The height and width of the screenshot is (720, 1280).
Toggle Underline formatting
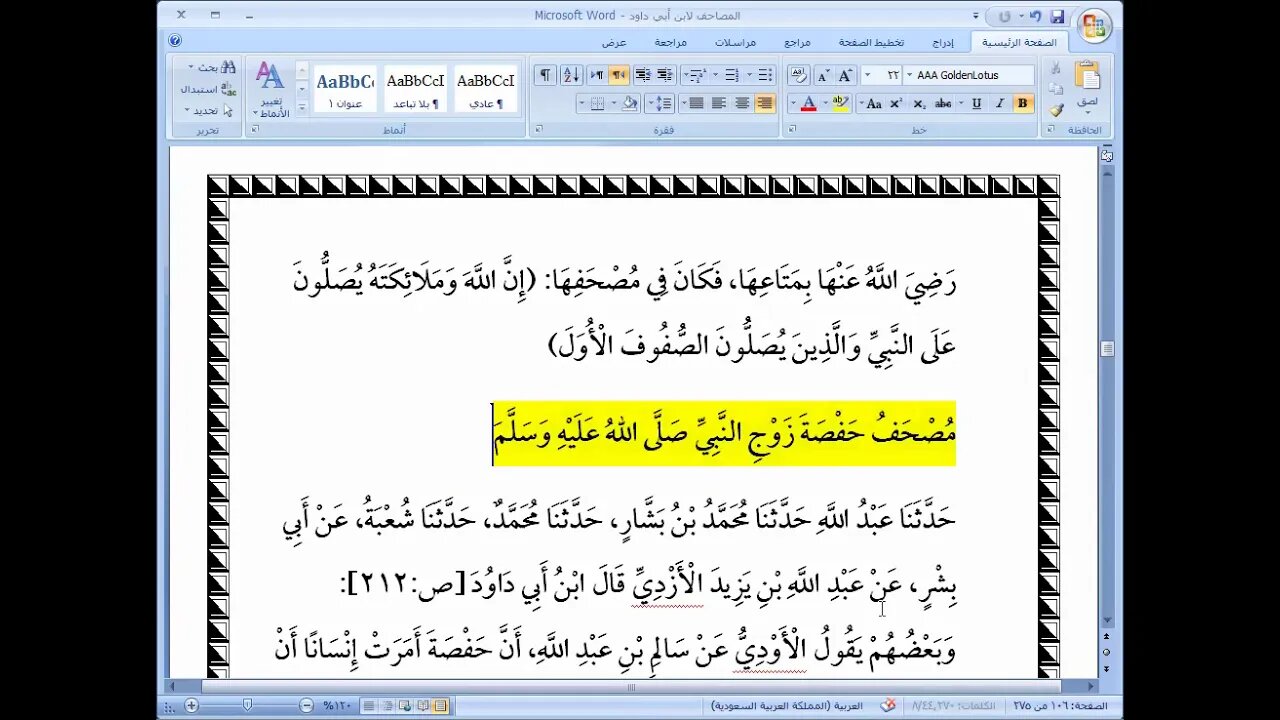976,103
